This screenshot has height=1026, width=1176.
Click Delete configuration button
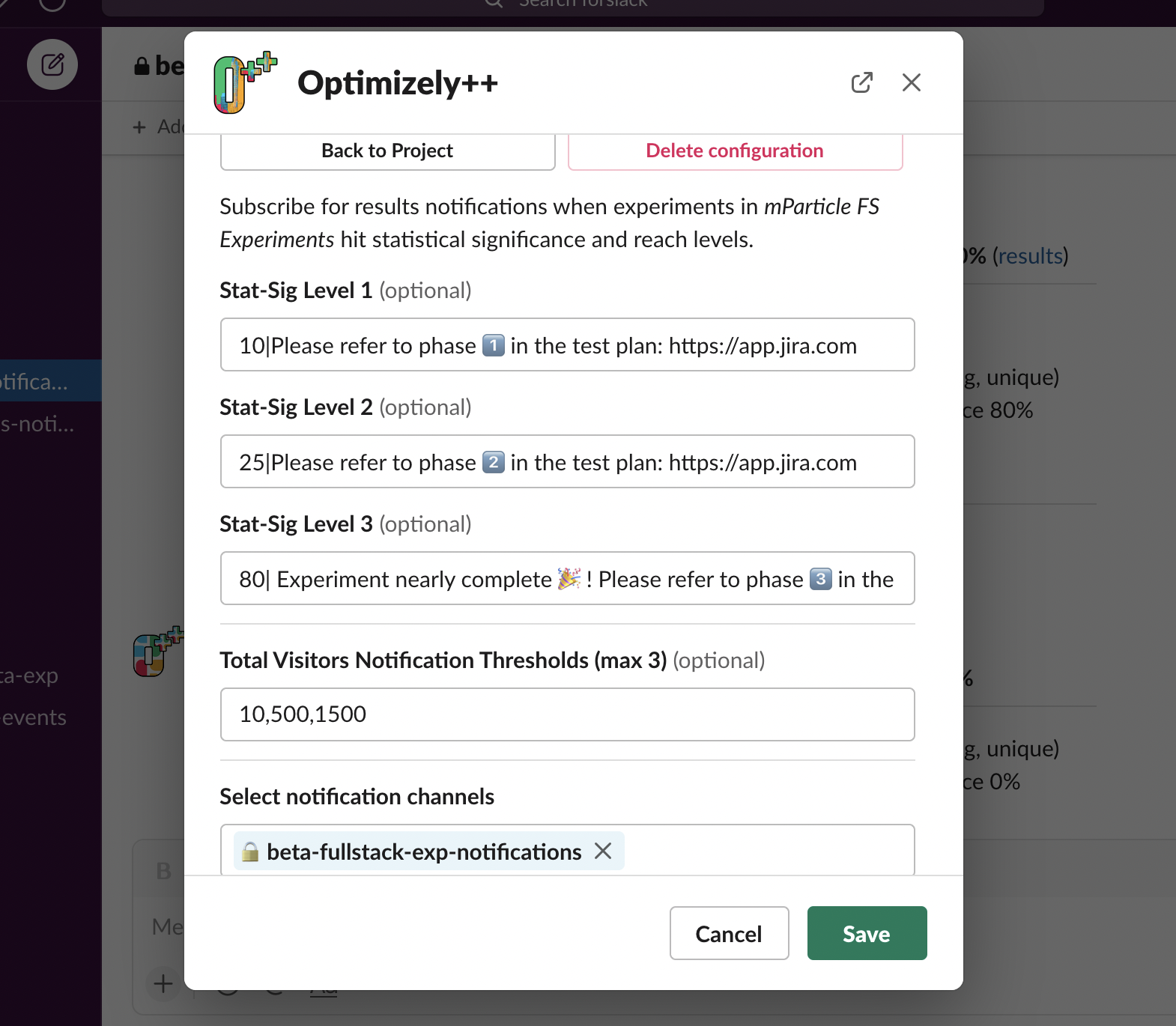click(x=735, y=151)
